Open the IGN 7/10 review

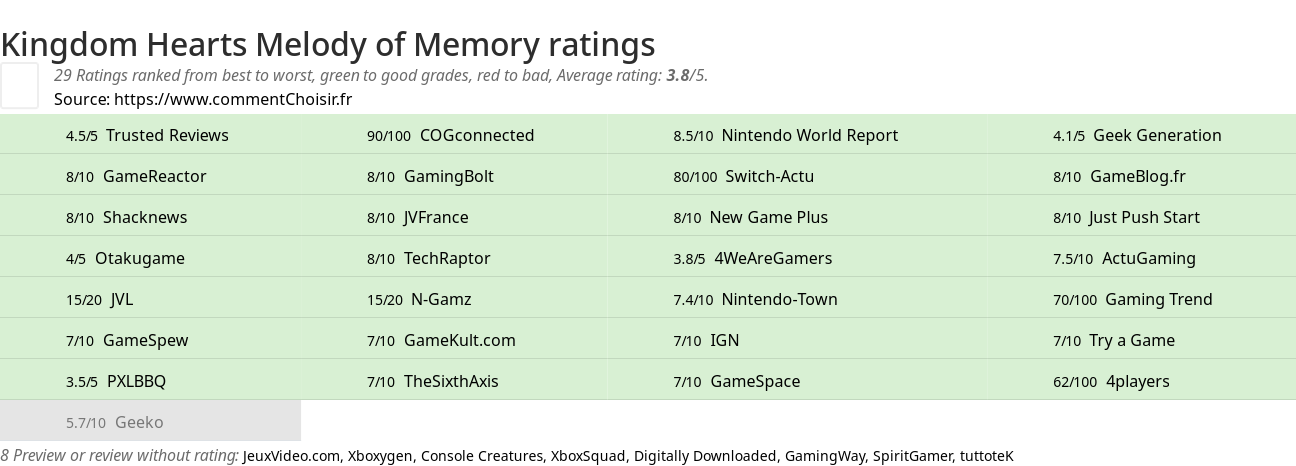click(x=724, y=340)
